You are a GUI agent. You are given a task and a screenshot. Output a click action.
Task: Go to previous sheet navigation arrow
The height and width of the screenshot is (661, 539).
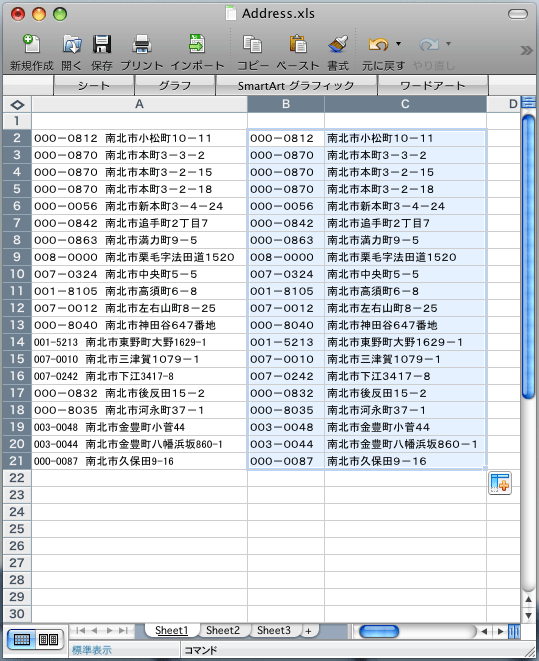pos(94,631)
